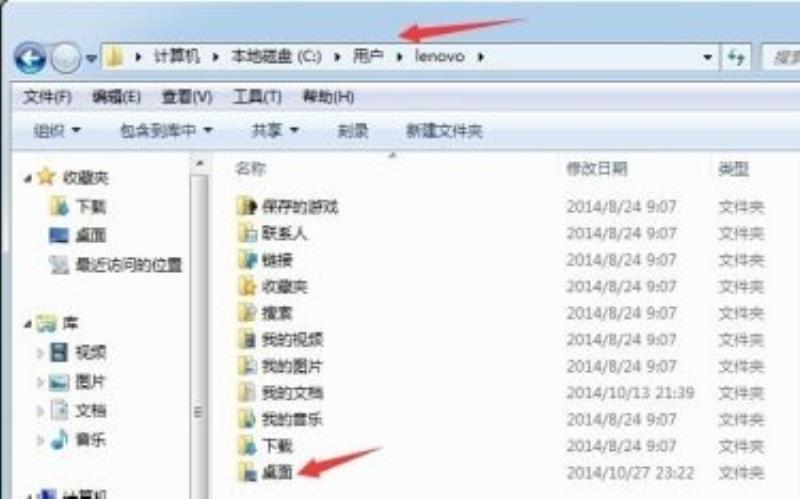Sort by the 修改日期 column header
The height and width of the screenshot is (499, 800).
596,168
